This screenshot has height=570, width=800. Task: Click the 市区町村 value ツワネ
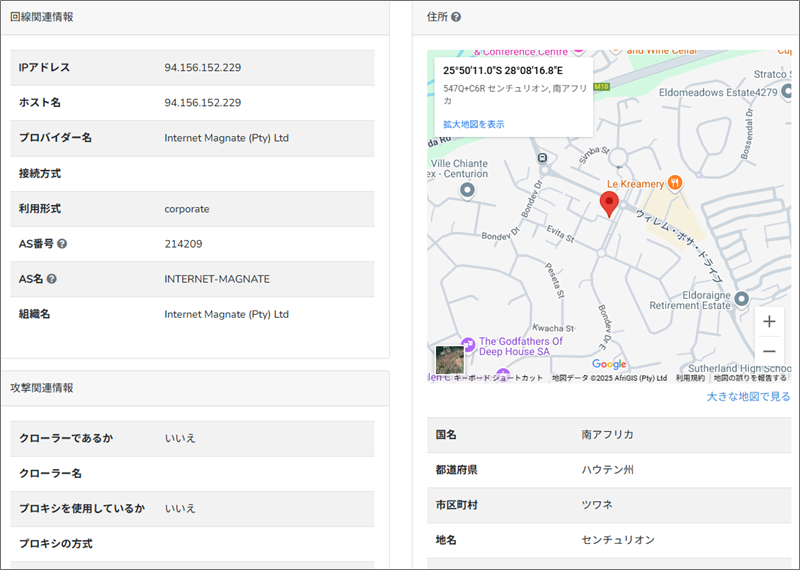pos(597,505)
